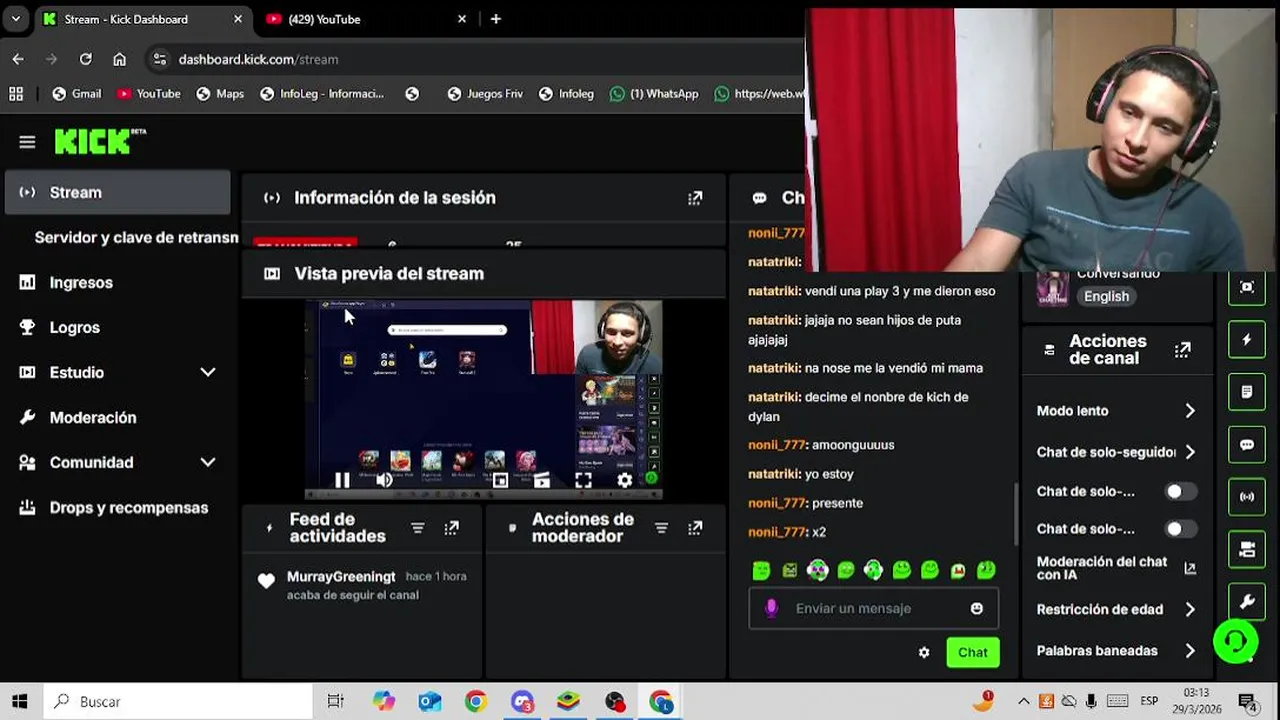1280x720 pixels.
Task: Pause the stream preview video
Action: [342, 480]
